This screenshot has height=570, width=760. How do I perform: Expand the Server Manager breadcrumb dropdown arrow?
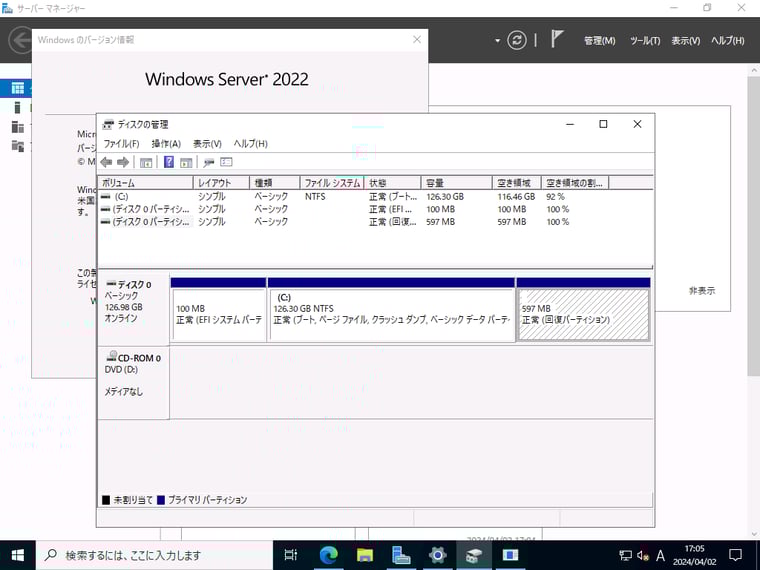point(497,41)
